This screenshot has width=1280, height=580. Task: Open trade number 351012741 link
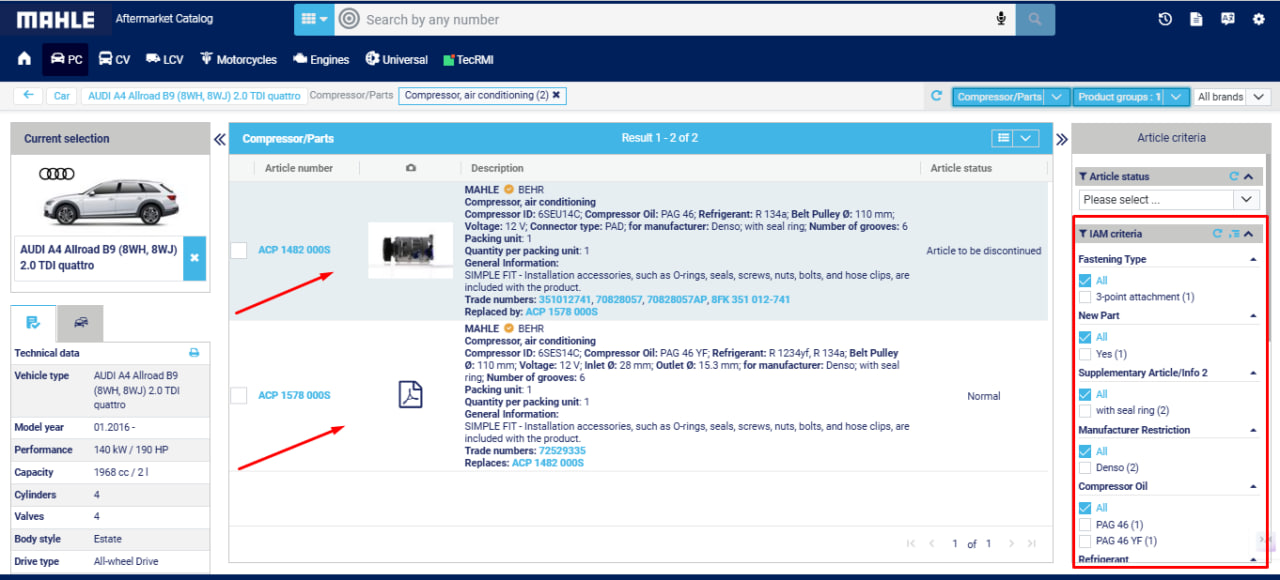coord(565,300)
